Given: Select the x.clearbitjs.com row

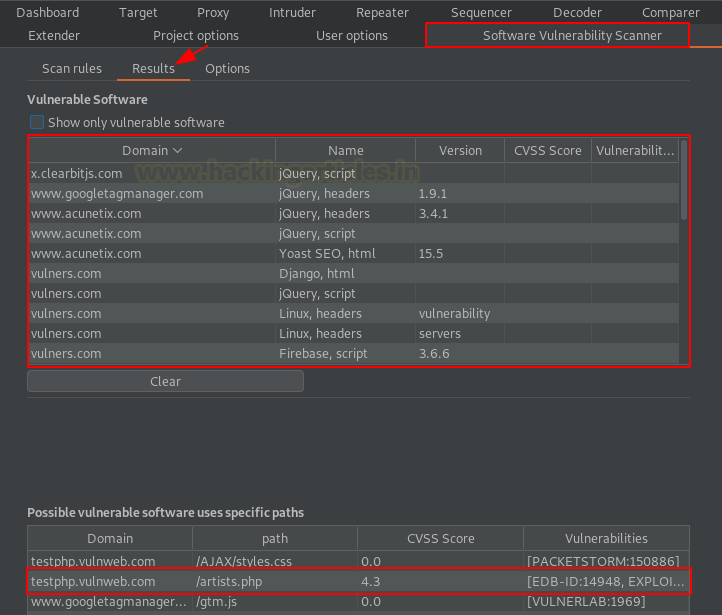Looking at the screenshot, I should [354, 174].
